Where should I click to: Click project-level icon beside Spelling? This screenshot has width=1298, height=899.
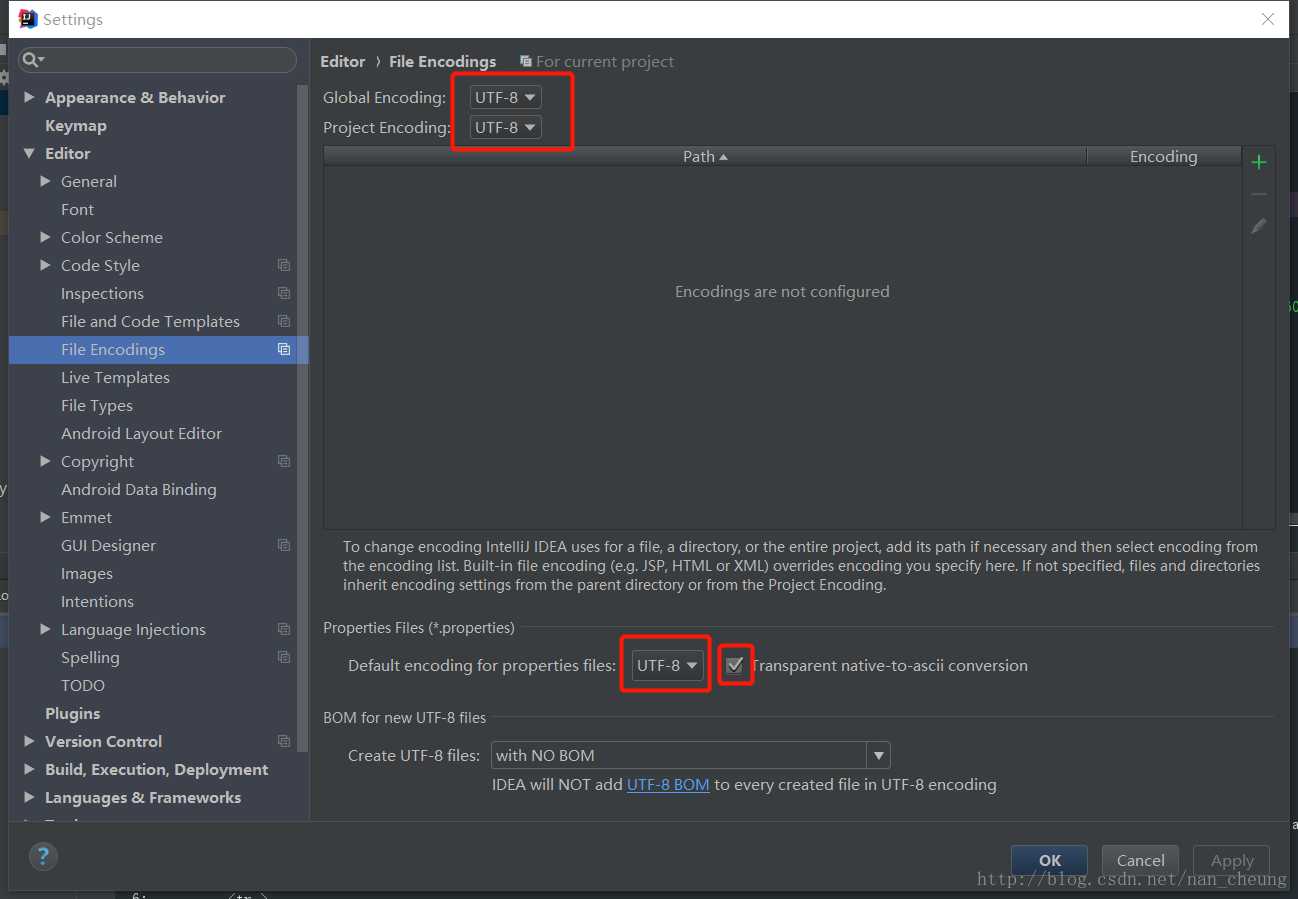(284, 657)
